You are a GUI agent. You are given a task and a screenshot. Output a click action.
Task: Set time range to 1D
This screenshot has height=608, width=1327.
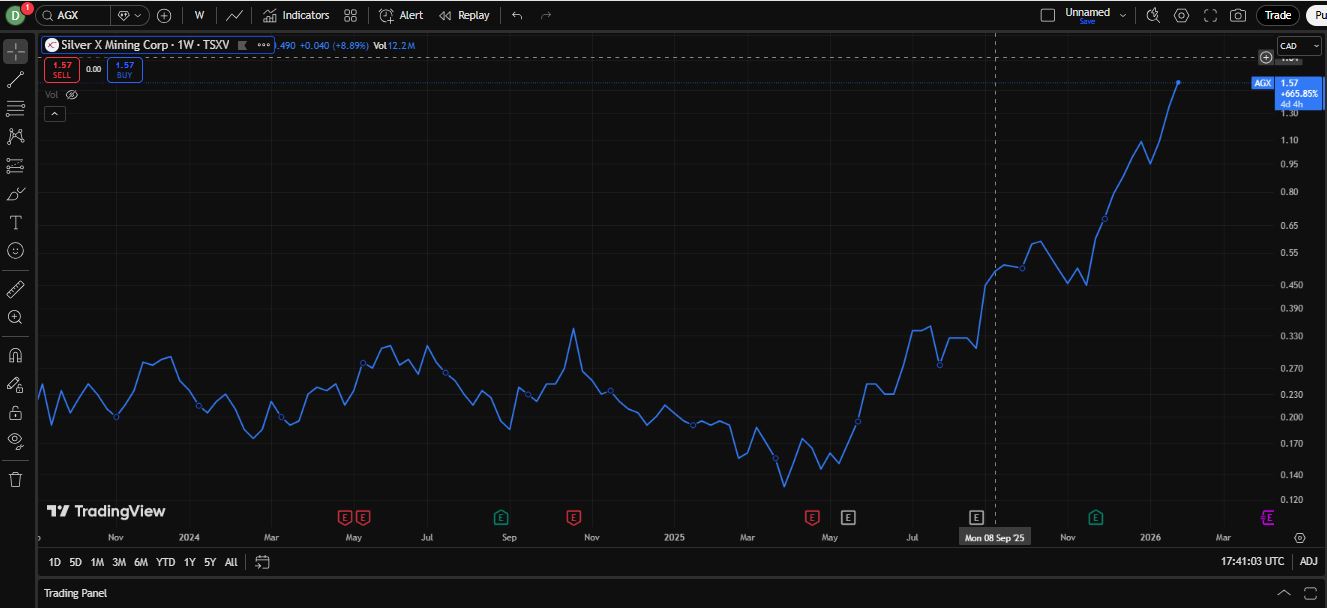click(55, 562)
